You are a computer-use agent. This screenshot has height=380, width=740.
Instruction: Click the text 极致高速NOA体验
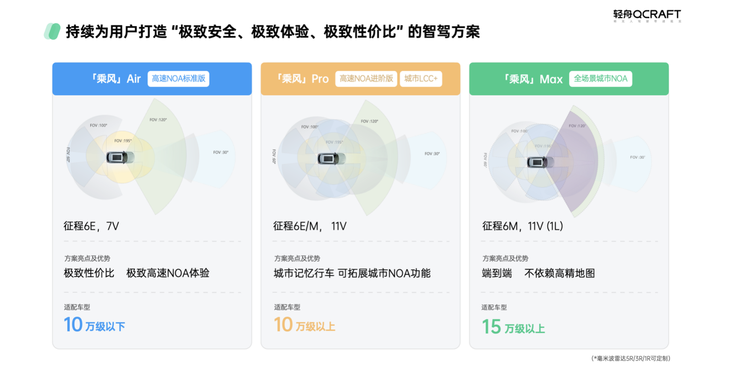[x=168, y=273]
